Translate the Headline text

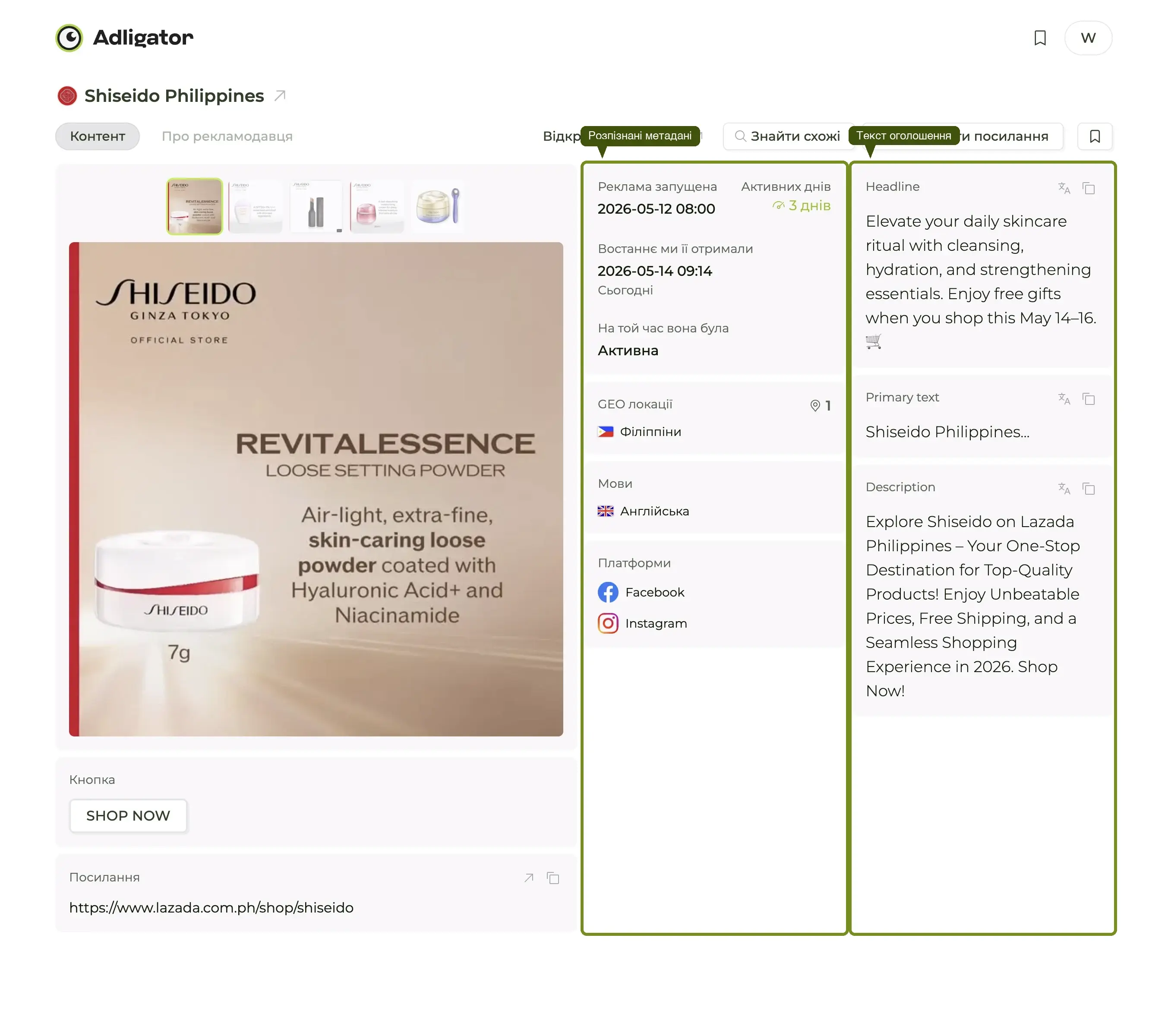pyautogui.click(x=1064, y=188)
